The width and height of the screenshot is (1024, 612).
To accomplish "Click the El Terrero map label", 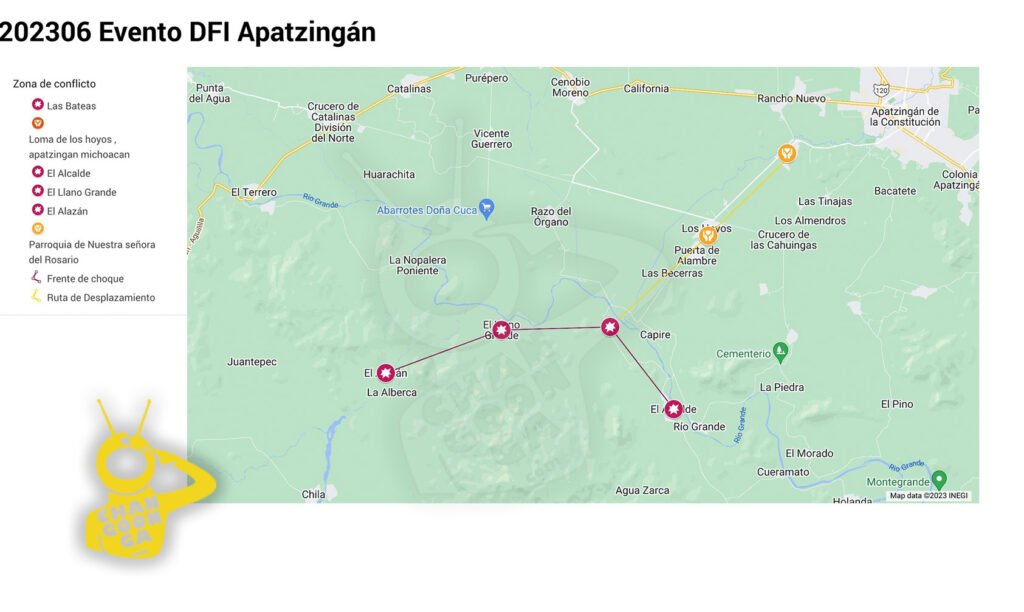I will [x=254, y=192].
